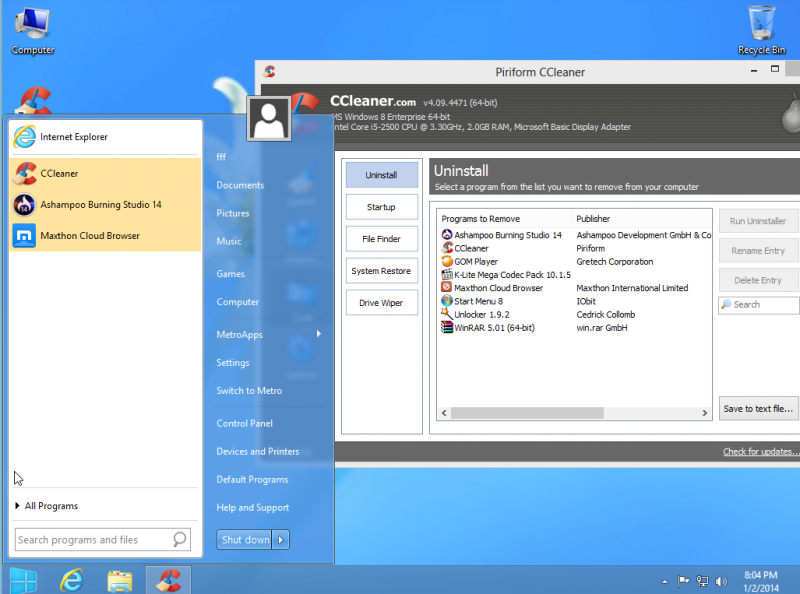Click the user account picture
The image size is (800, 594).
(x=269, y=118)
